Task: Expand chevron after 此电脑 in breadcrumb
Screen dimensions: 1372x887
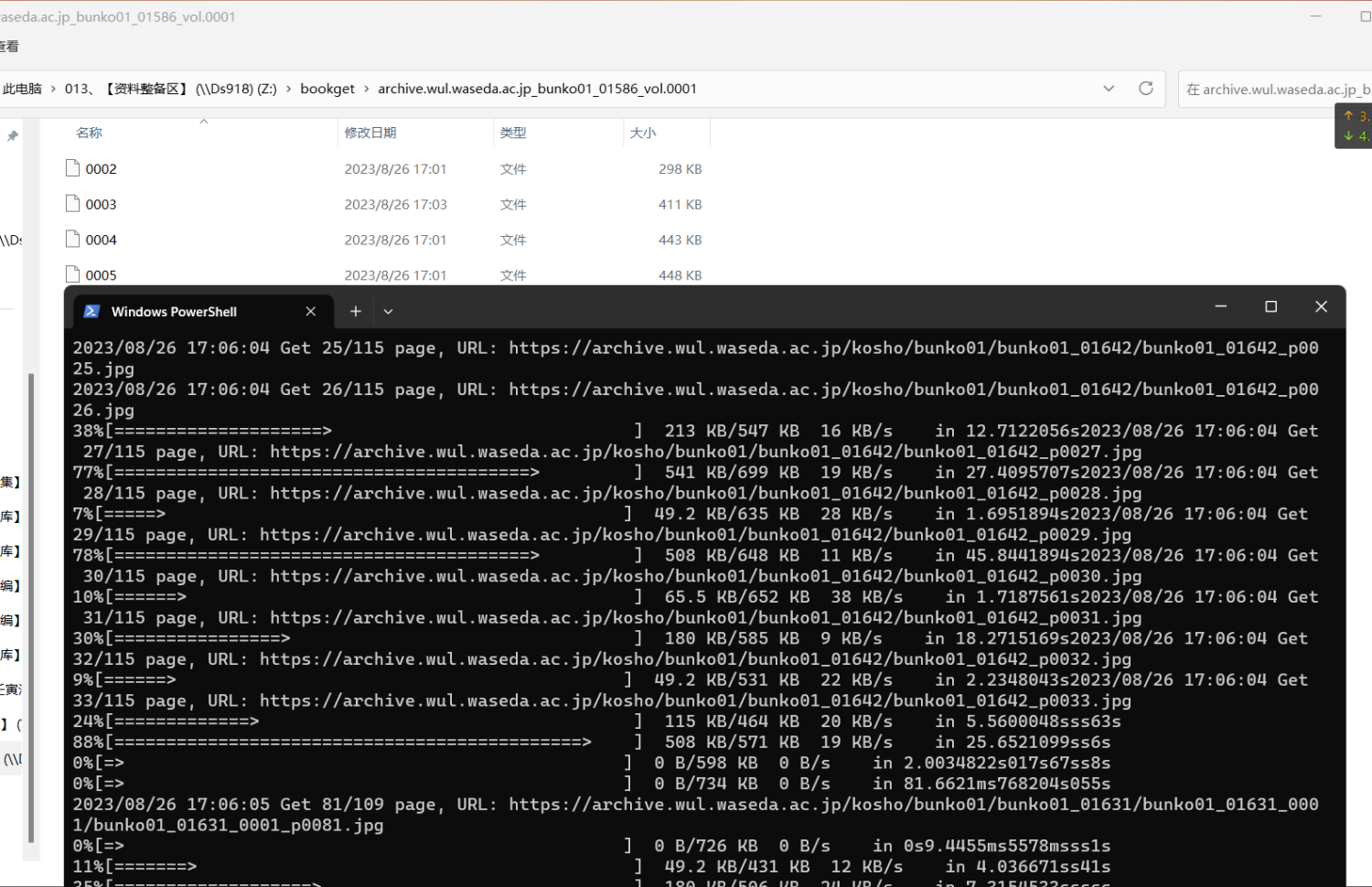Action: (54, 89)
